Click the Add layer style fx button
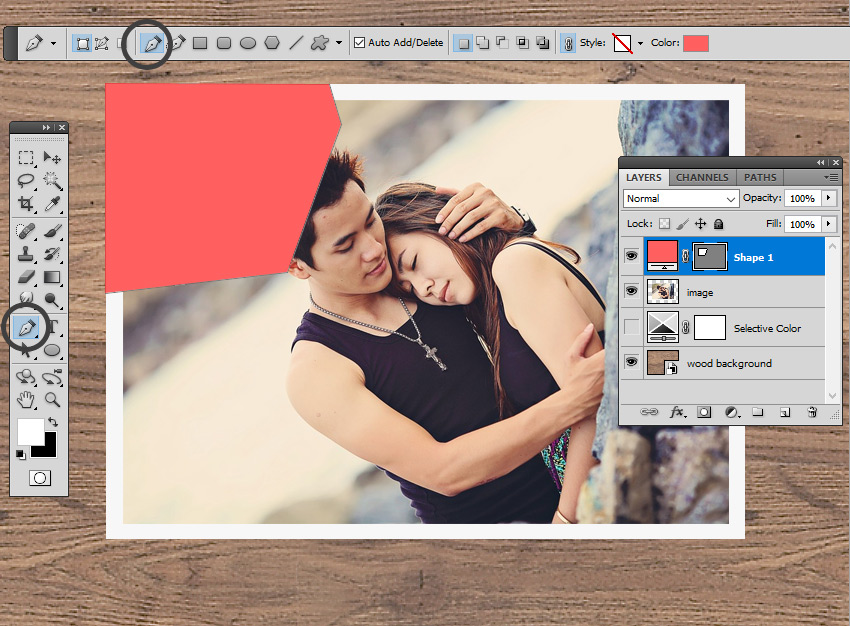The image size is (850, 626). 677,411
